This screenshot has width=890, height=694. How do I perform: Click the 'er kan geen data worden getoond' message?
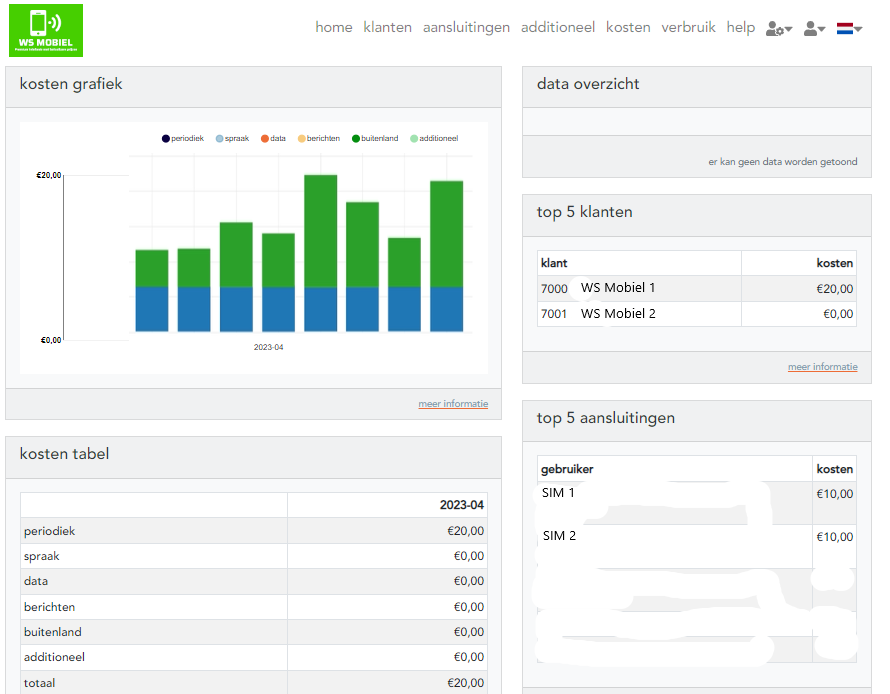click(783, 162)
